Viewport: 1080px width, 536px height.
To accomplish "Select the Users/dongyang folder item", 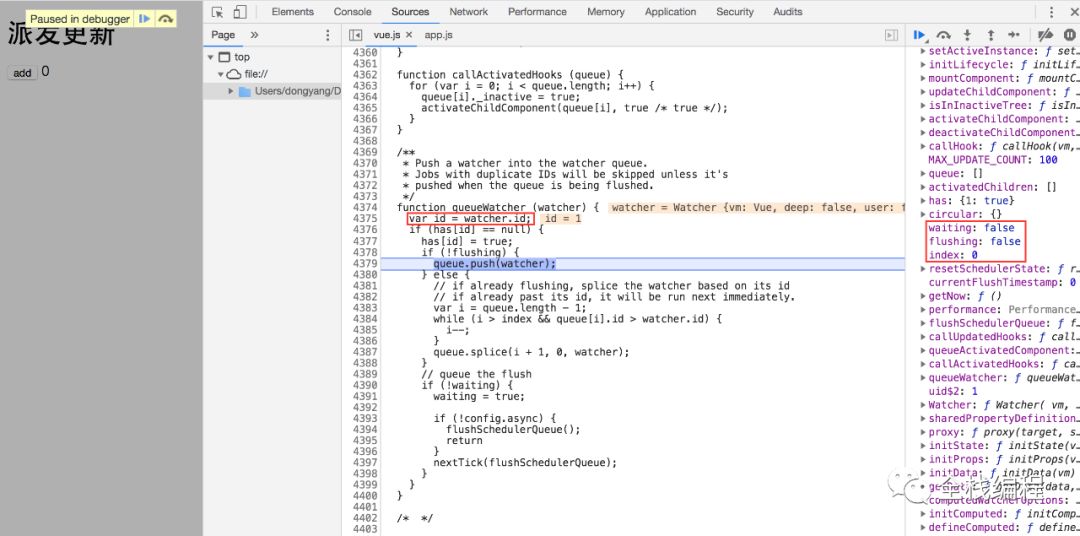I will tap(298, 91).
